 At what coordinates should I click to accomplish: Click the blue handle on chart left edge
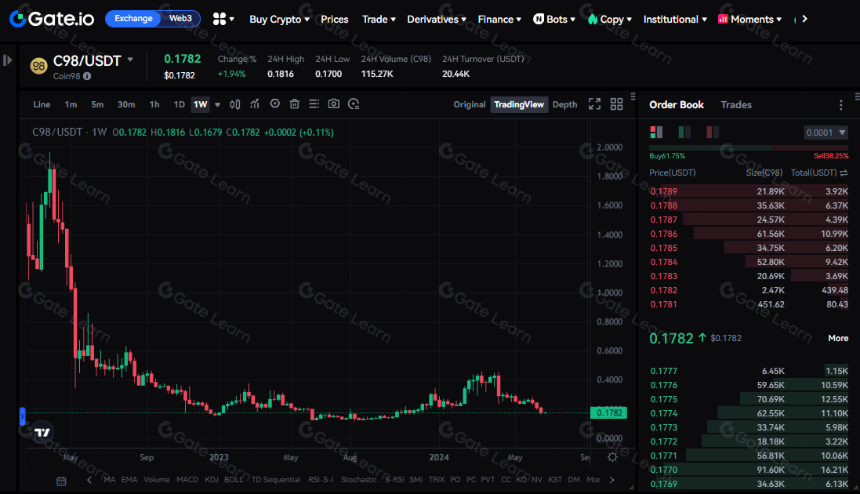point(22,416)
